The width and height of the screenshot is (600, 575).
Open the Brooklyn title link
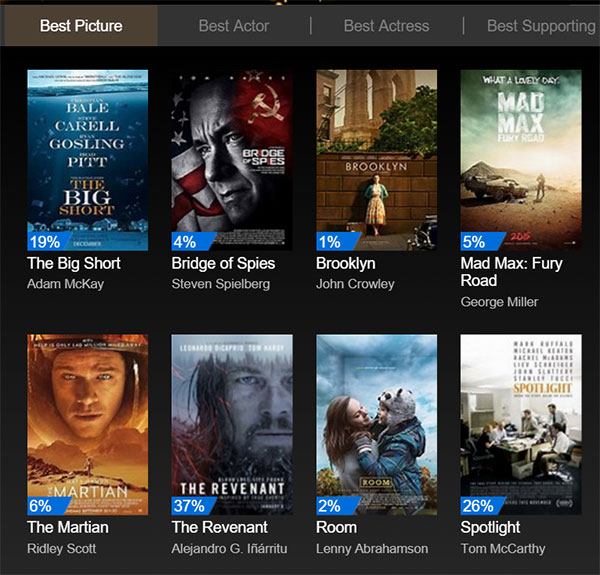point(346,264)
